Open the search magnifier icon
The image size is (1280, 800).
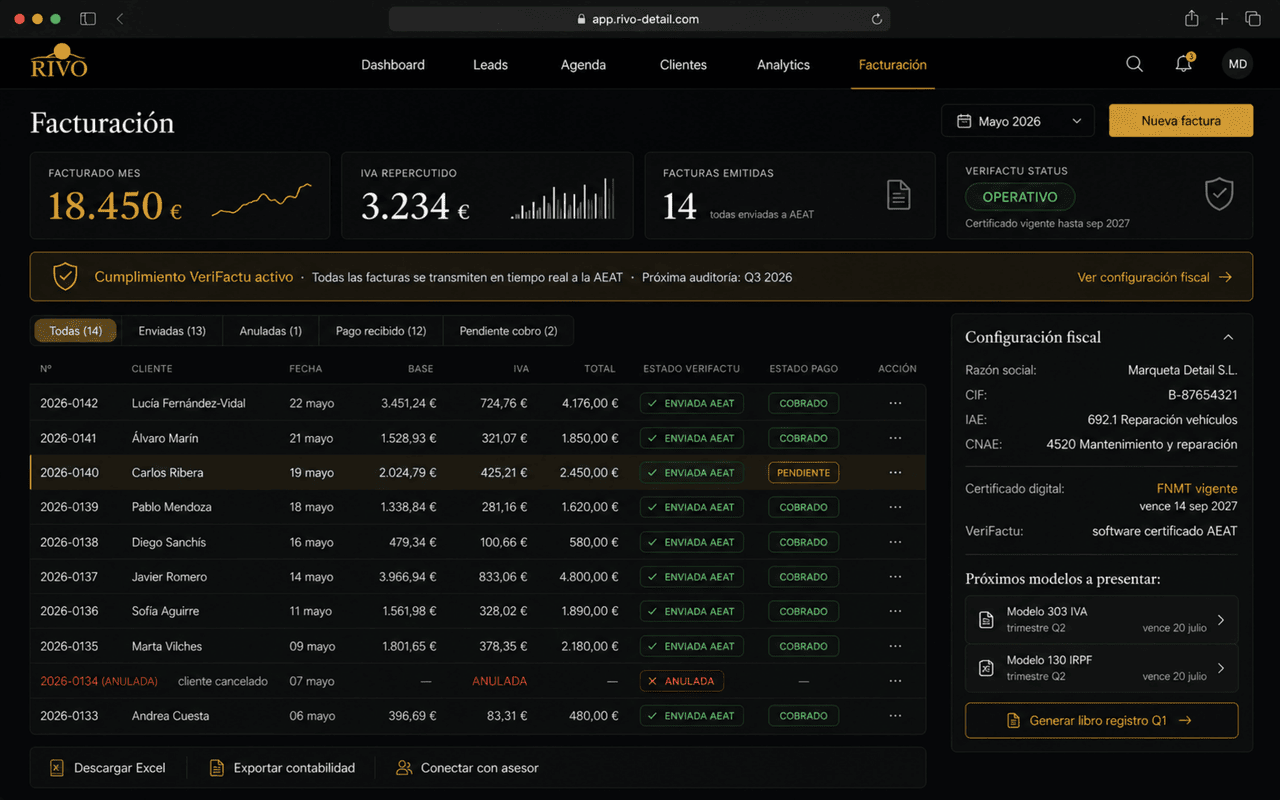click(x=1134, y=64)
